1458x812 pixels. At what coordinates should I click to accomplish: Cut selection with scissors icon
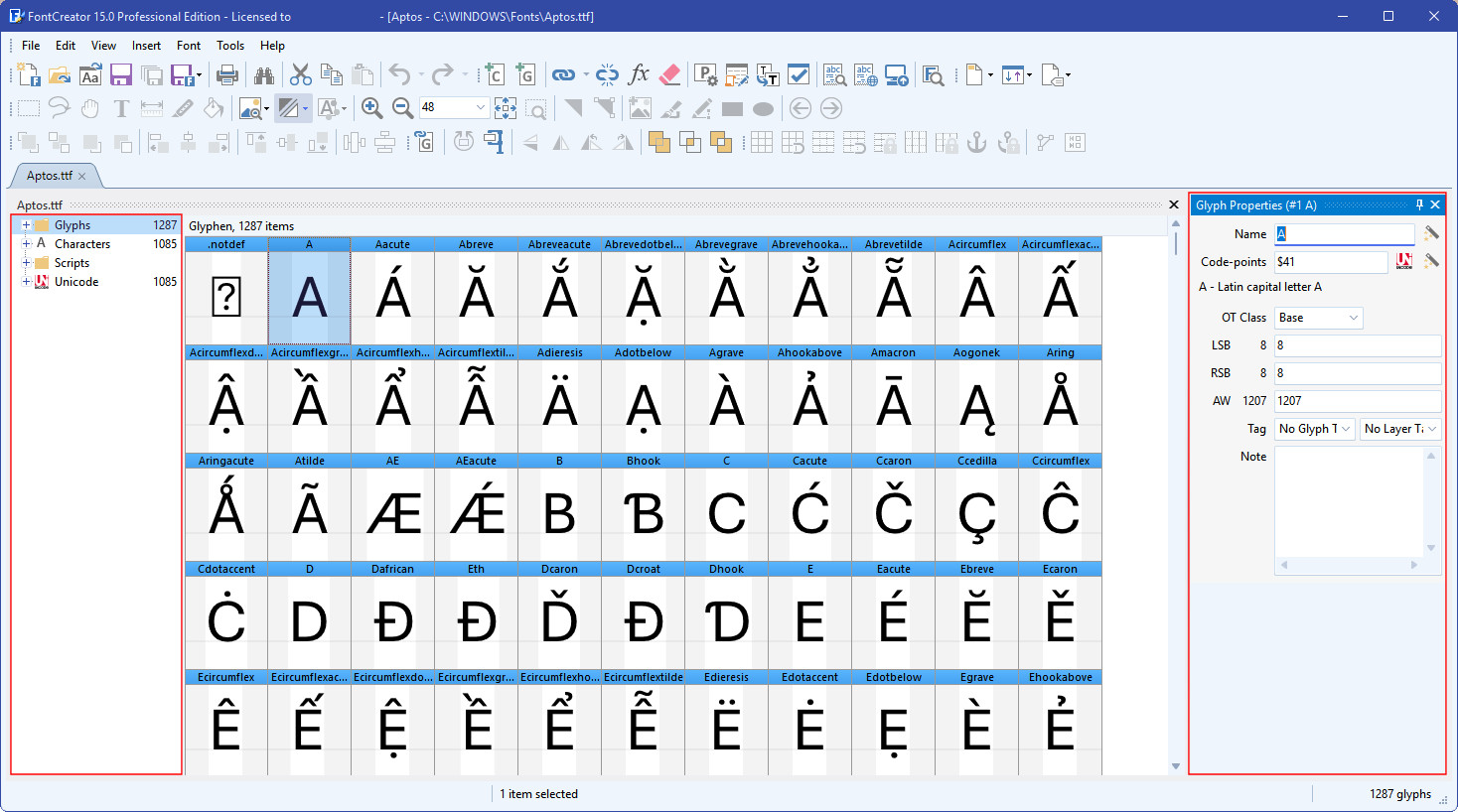(x=301, y=74)
